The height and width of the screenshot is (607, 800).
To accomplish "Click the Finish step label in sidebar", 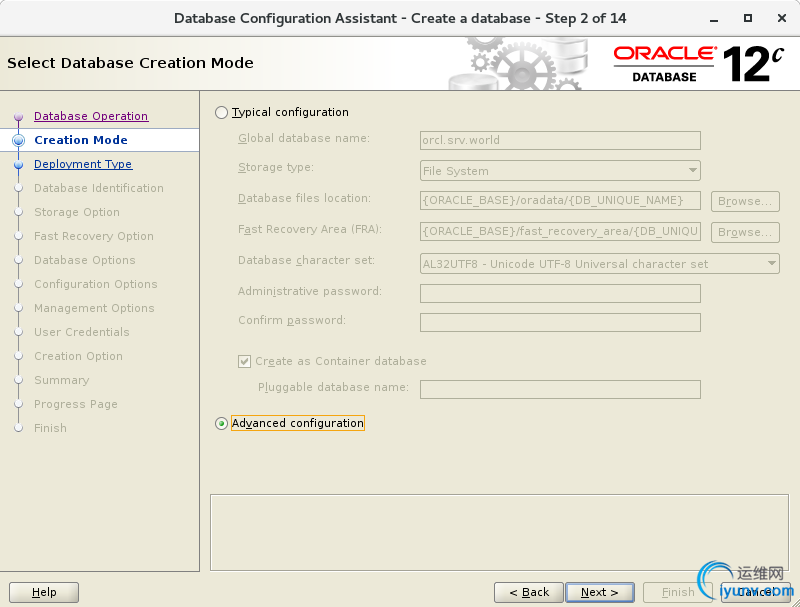I will click(50, 428).
